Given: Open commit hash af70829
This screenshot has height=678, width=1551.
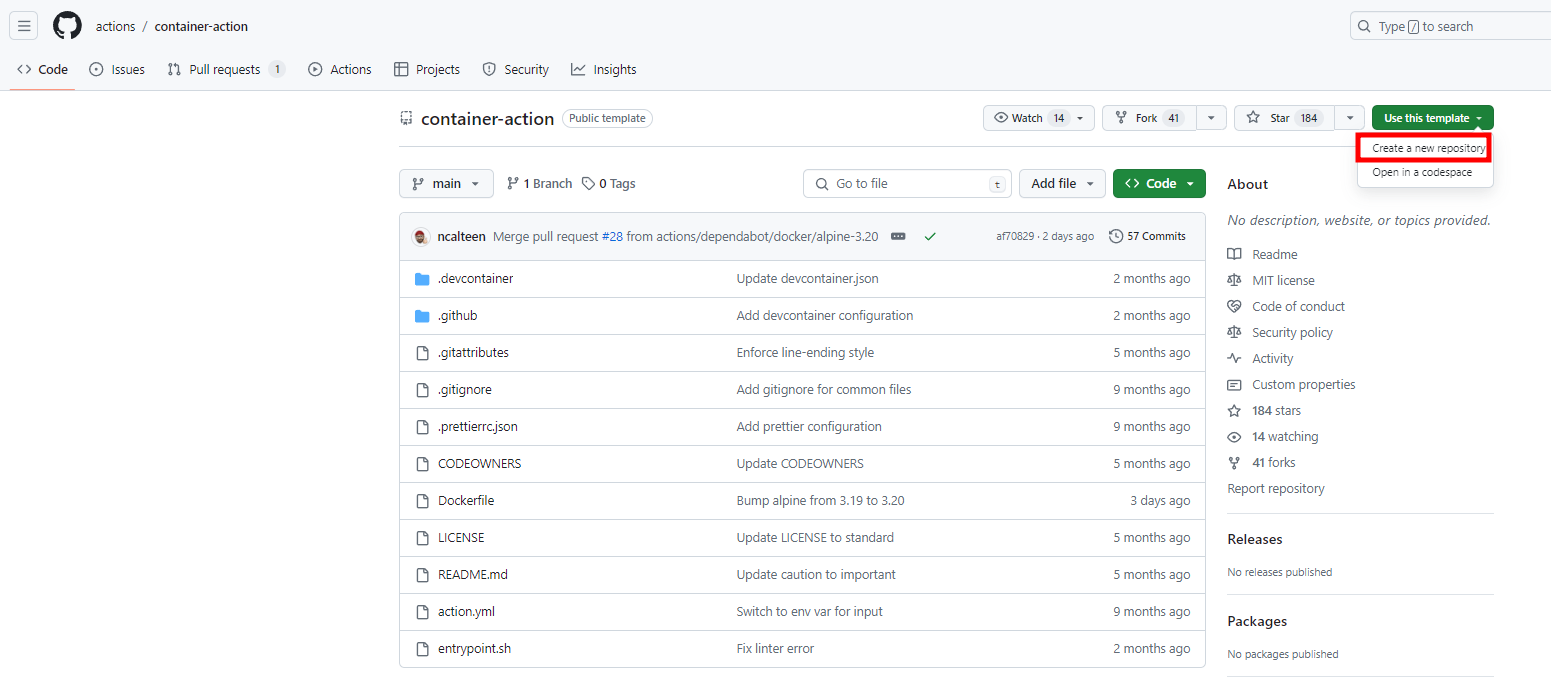Looking at the screenshot, I should click(x=1015, y=237).
